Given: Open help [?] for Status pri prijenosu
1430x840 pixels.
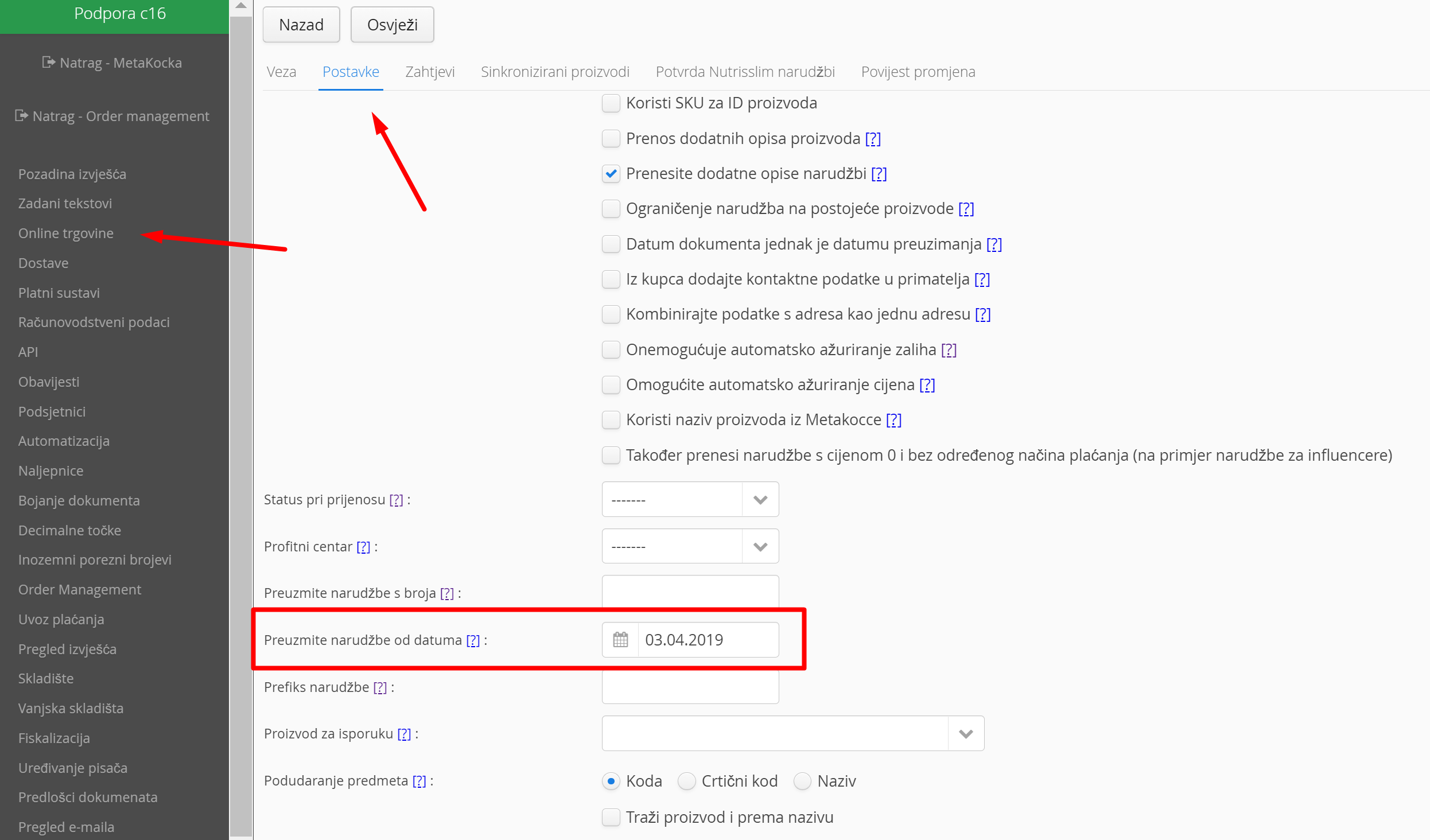Looking at the screenshot, I should 396,500.
